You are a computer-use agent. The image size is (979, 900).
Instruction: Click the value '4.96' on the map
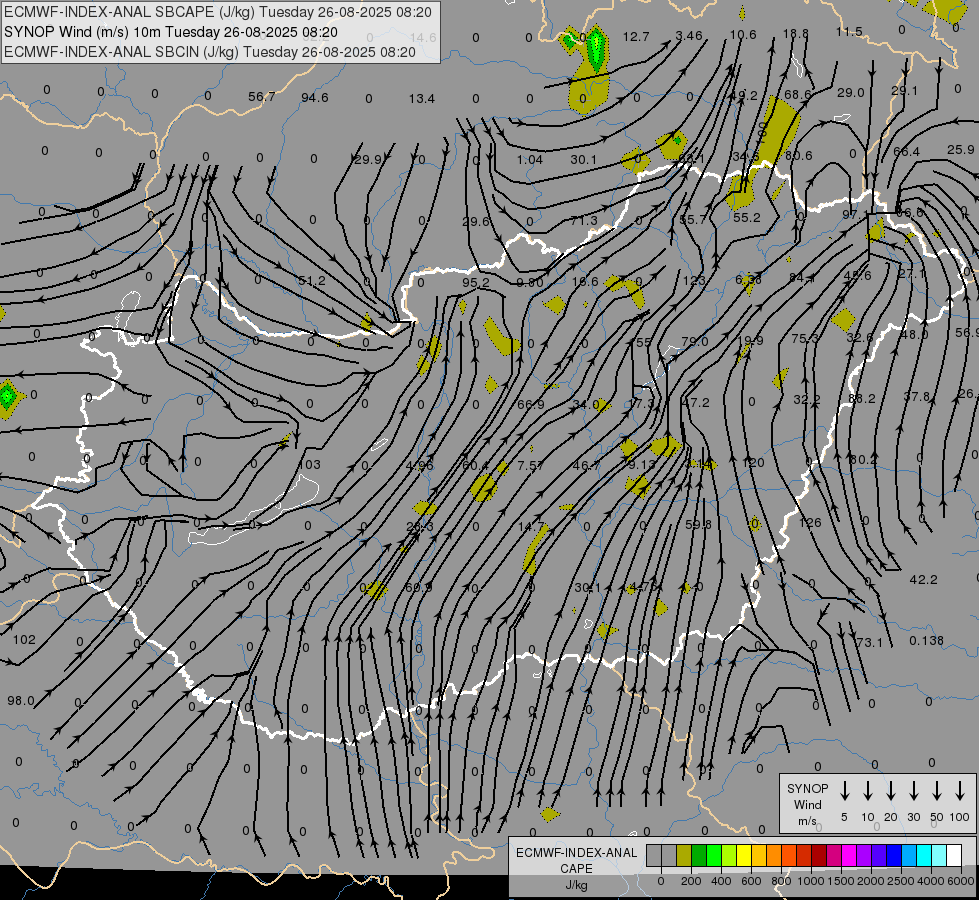pos(419,465)
